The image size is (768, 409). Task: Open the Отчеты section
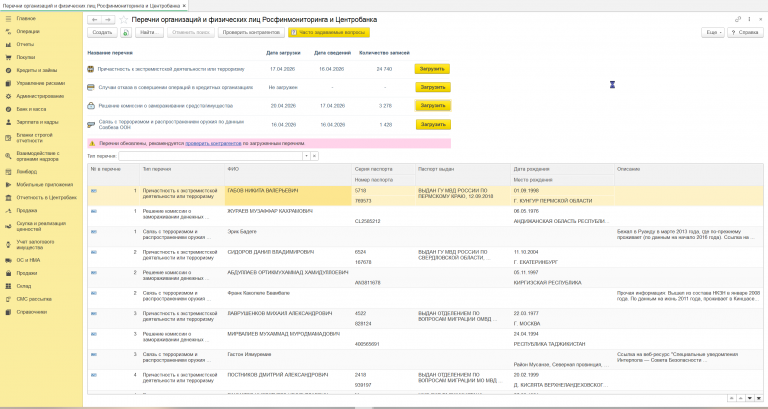[x=25, y=44]
